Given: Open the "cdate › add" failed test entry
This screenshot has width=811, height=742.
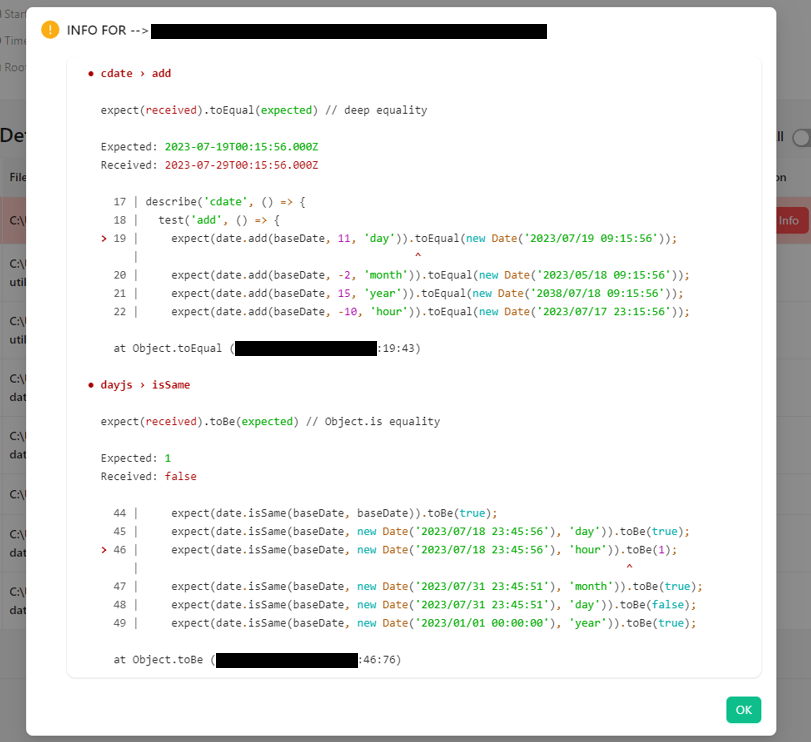Looking at the screenshot, I should click(x=133, y=73).
